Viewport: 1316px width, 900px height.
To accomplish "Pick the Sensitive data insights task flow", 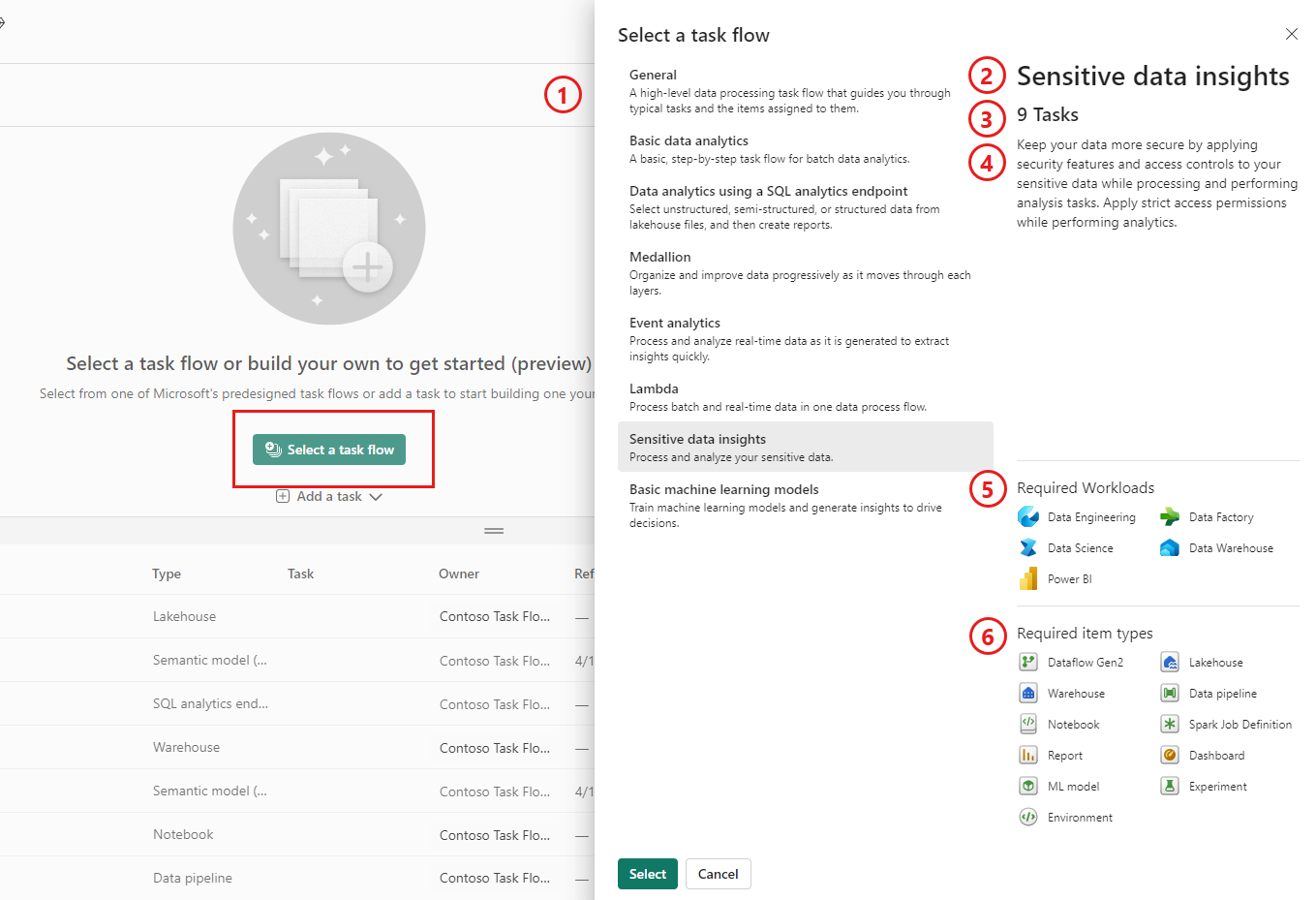I will point(806,447).
